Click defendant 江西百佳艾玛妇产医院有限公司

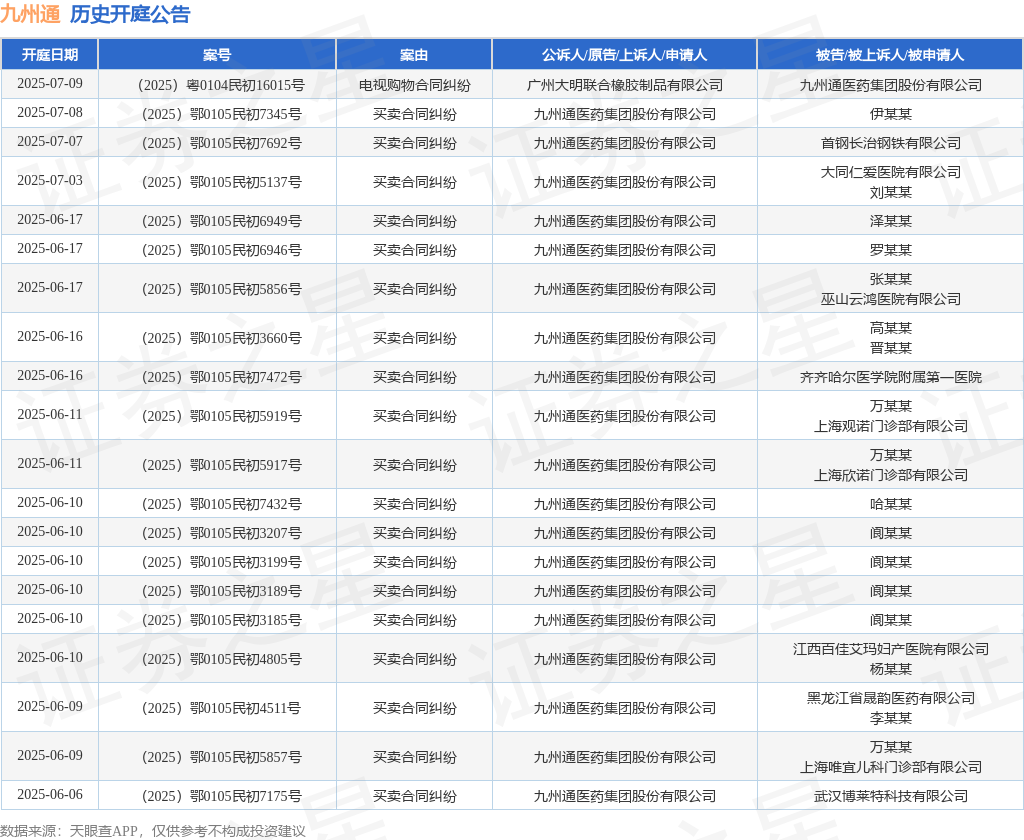pos(890,649)
